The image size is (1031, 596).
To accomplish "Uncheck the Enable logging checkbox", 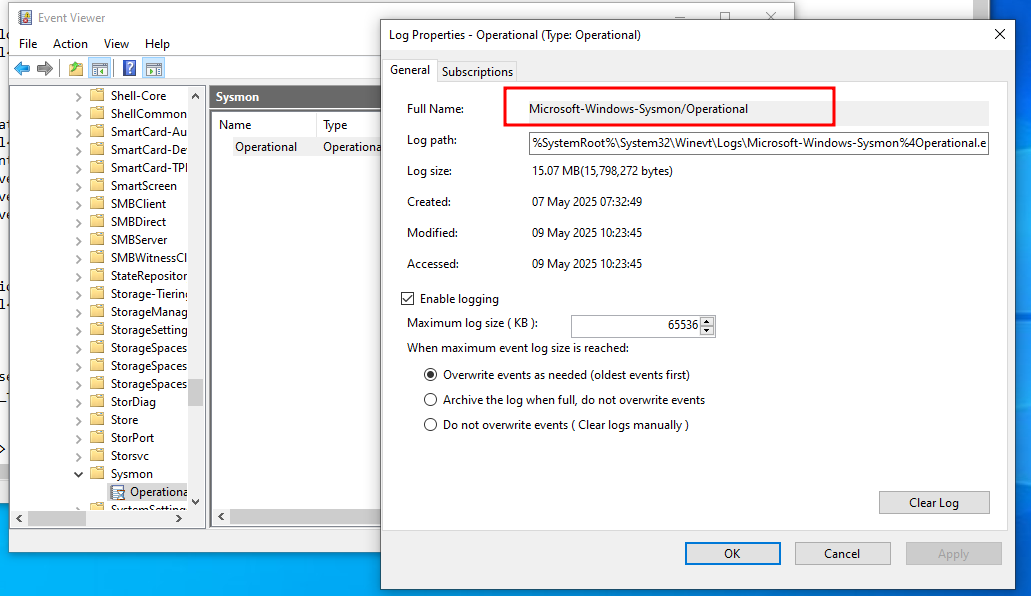I will (408, 299).
